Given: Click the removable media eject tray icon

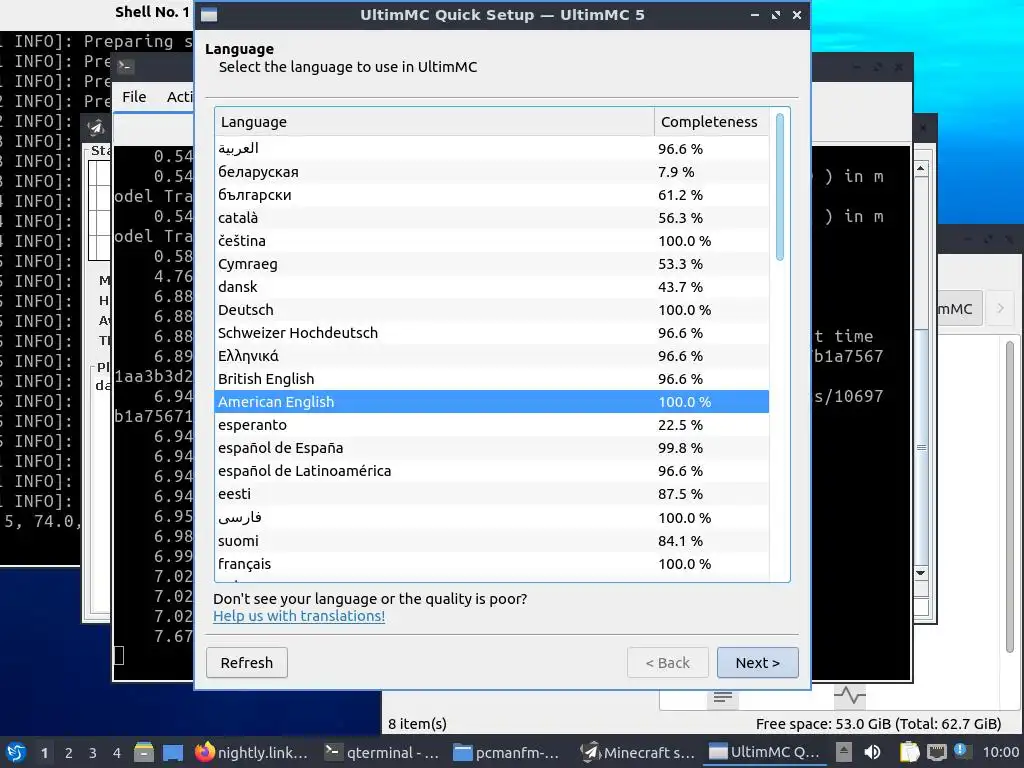Looking at the screenshot, I should click(844, 752).
